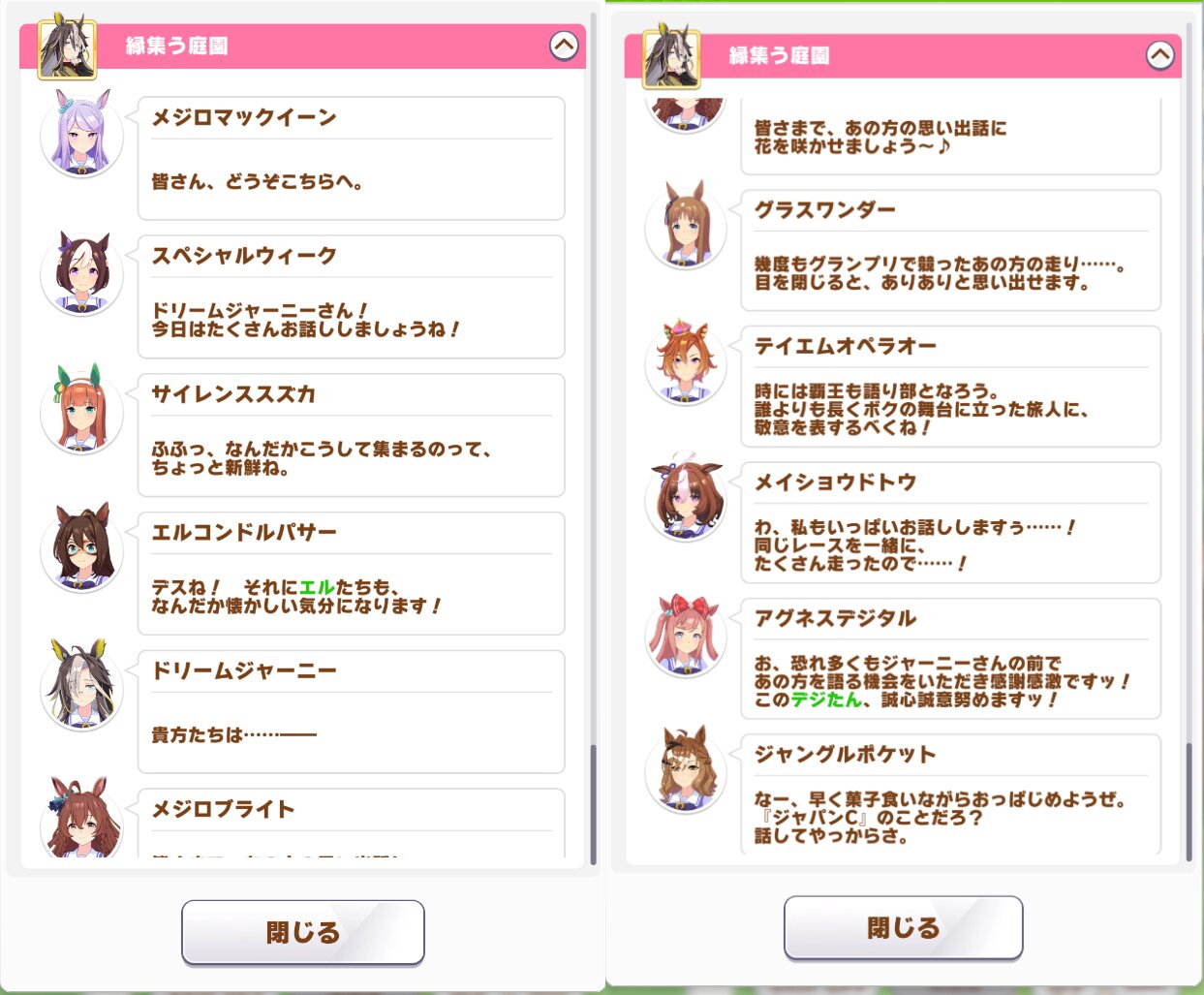
Task: Click Jungle Pocket's avatar icon
Action: (x=686, y=772)
